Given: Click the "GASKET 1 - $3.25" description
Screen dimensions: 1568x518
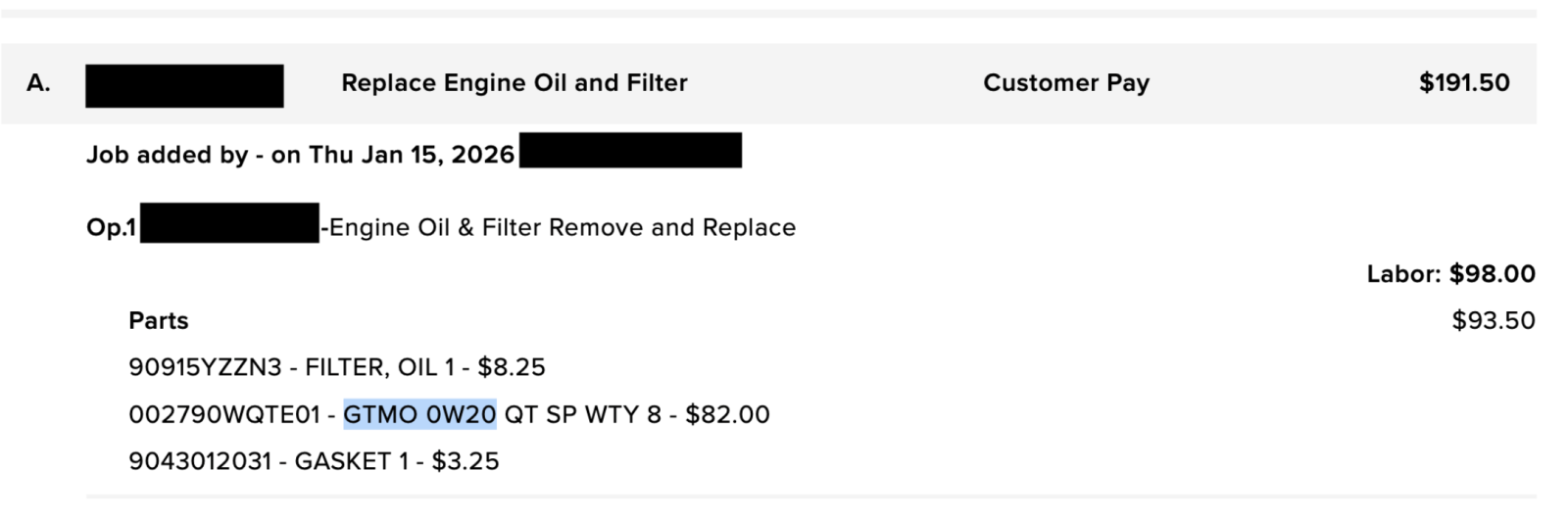Looking at the screenshot, I should click(x=397, y=461).
